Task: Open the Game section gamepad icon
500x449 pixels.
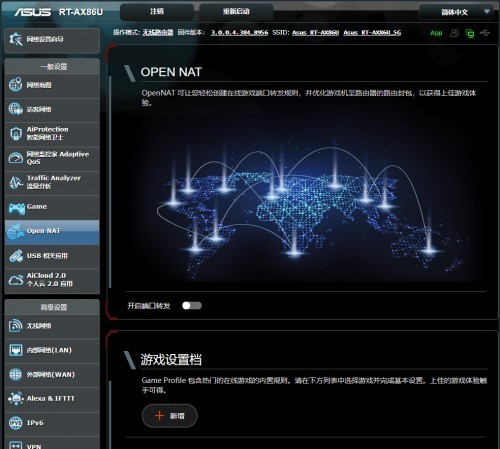Action: point(16,208)
